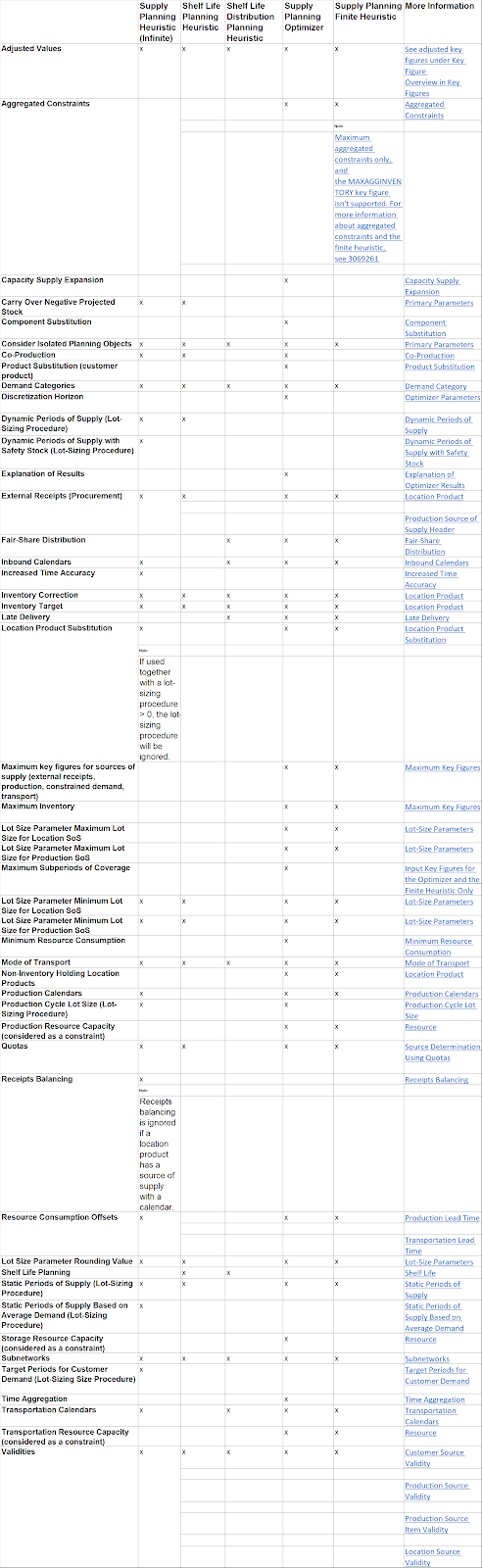Open Resource link in Transportation Resource Capacity row

(x=421, y=1433)
